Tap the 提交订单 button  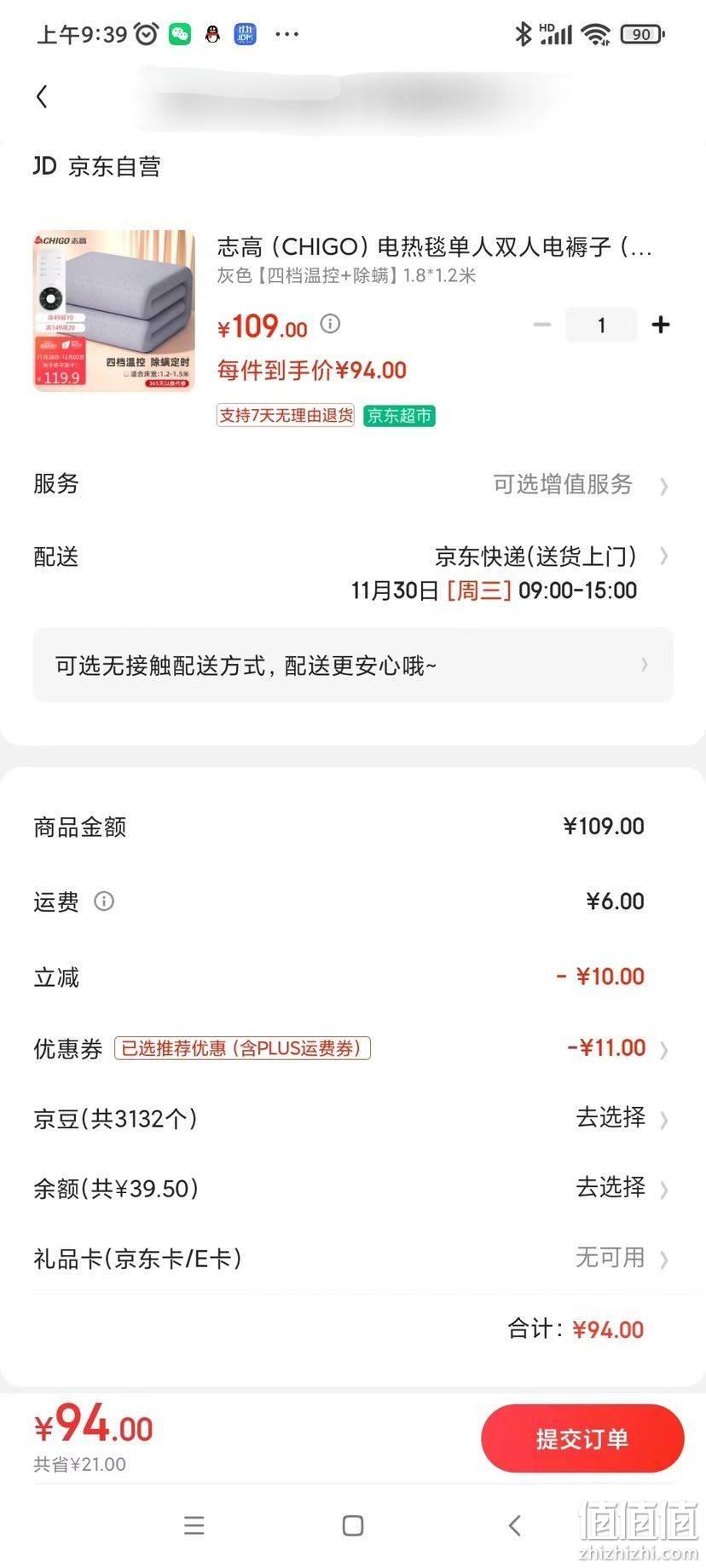582,1439
